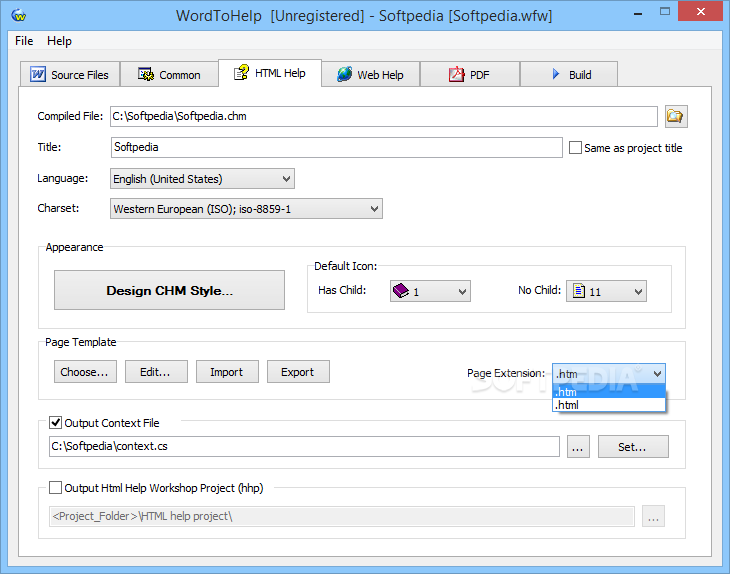
Task: Click the Compiled File path field
Action: (x=384, y=116)
